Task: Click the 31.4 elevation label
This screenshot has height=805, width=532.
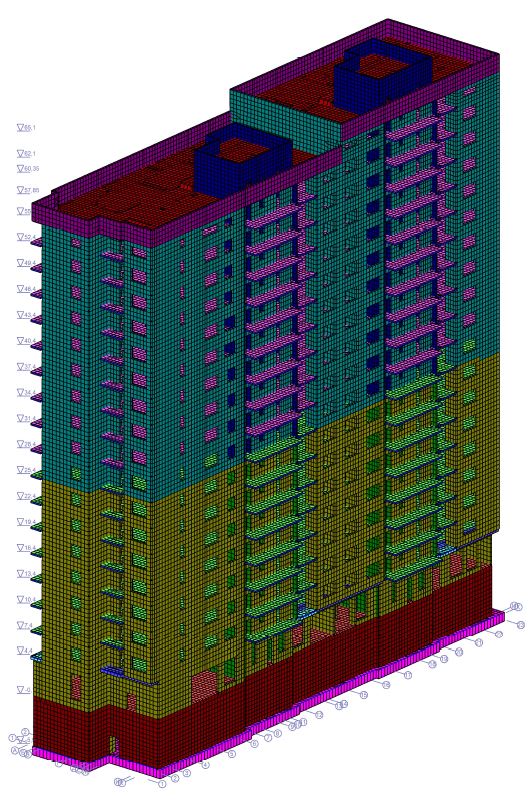Action: point(26,418)
